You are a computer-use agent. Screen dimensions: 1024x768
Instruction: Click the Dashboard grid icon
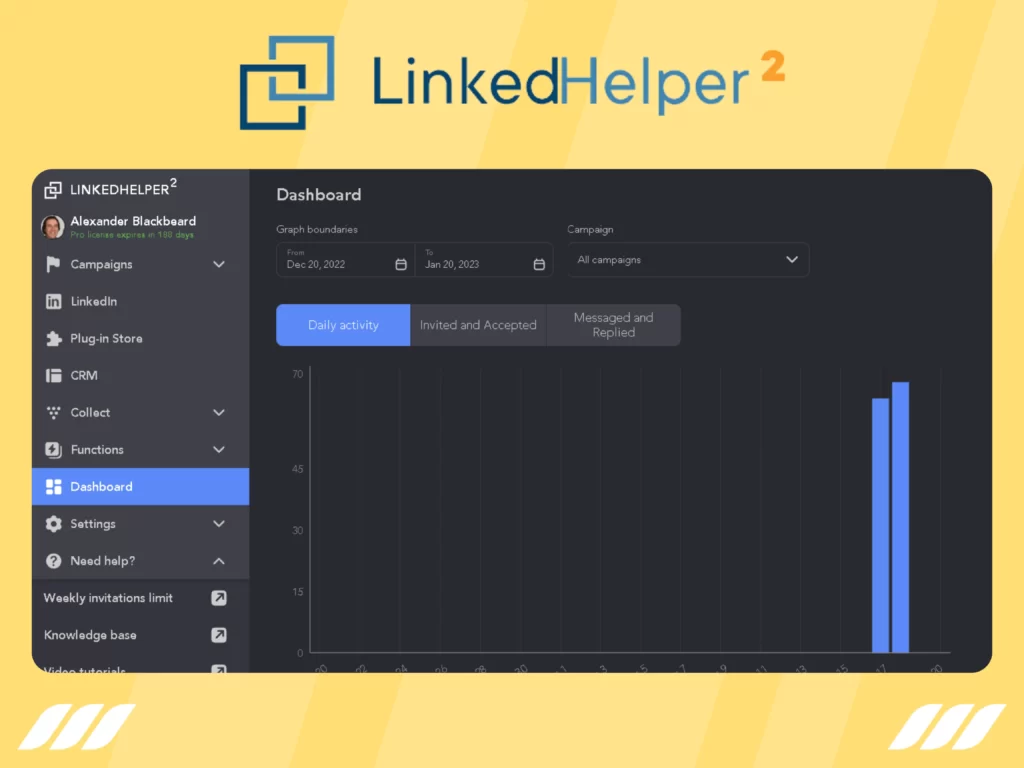point(54,487)
